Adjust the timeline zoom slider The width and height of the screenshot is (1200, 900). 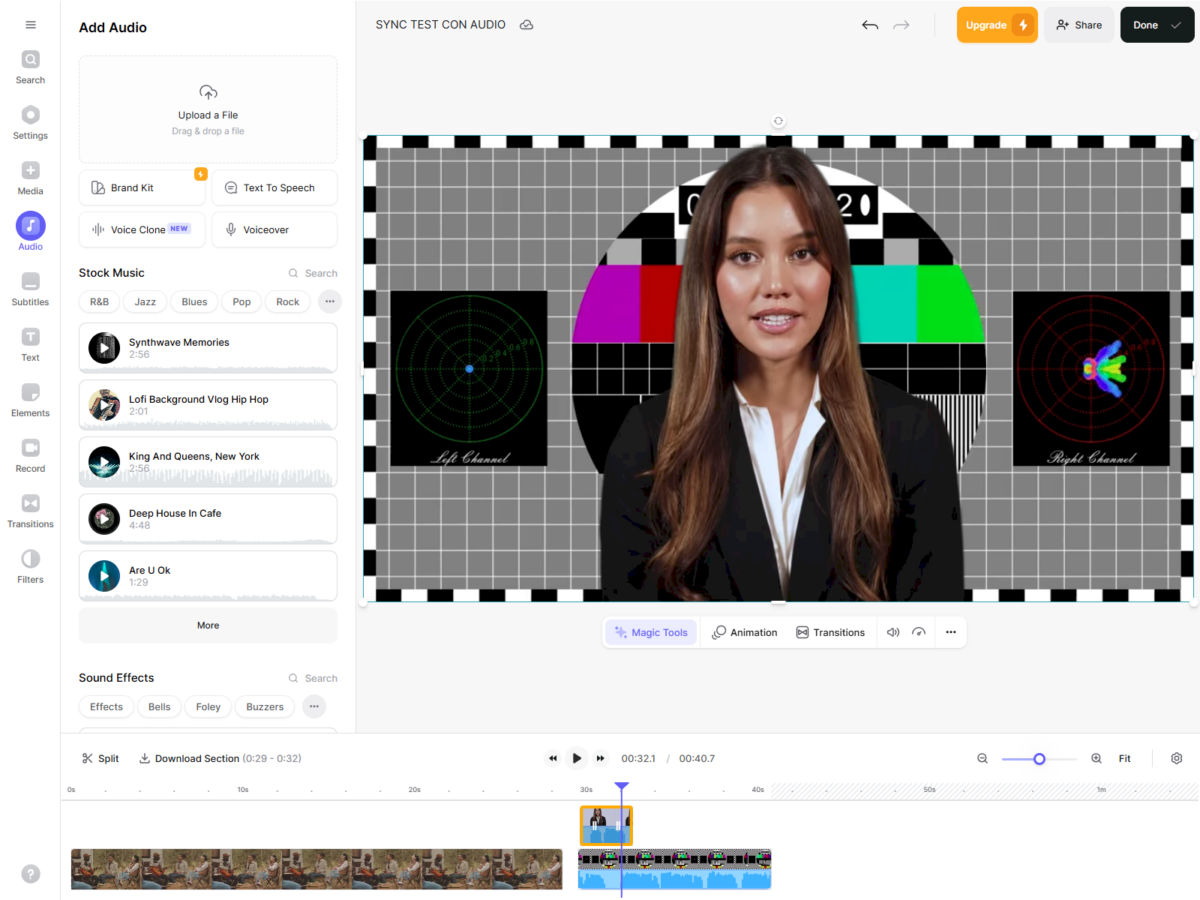tap(1039, 759)
